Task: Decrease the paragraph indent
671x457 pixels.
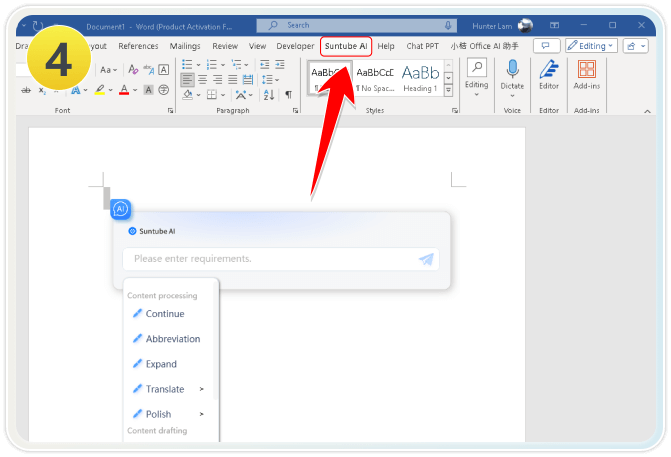Action: point(265,64)
